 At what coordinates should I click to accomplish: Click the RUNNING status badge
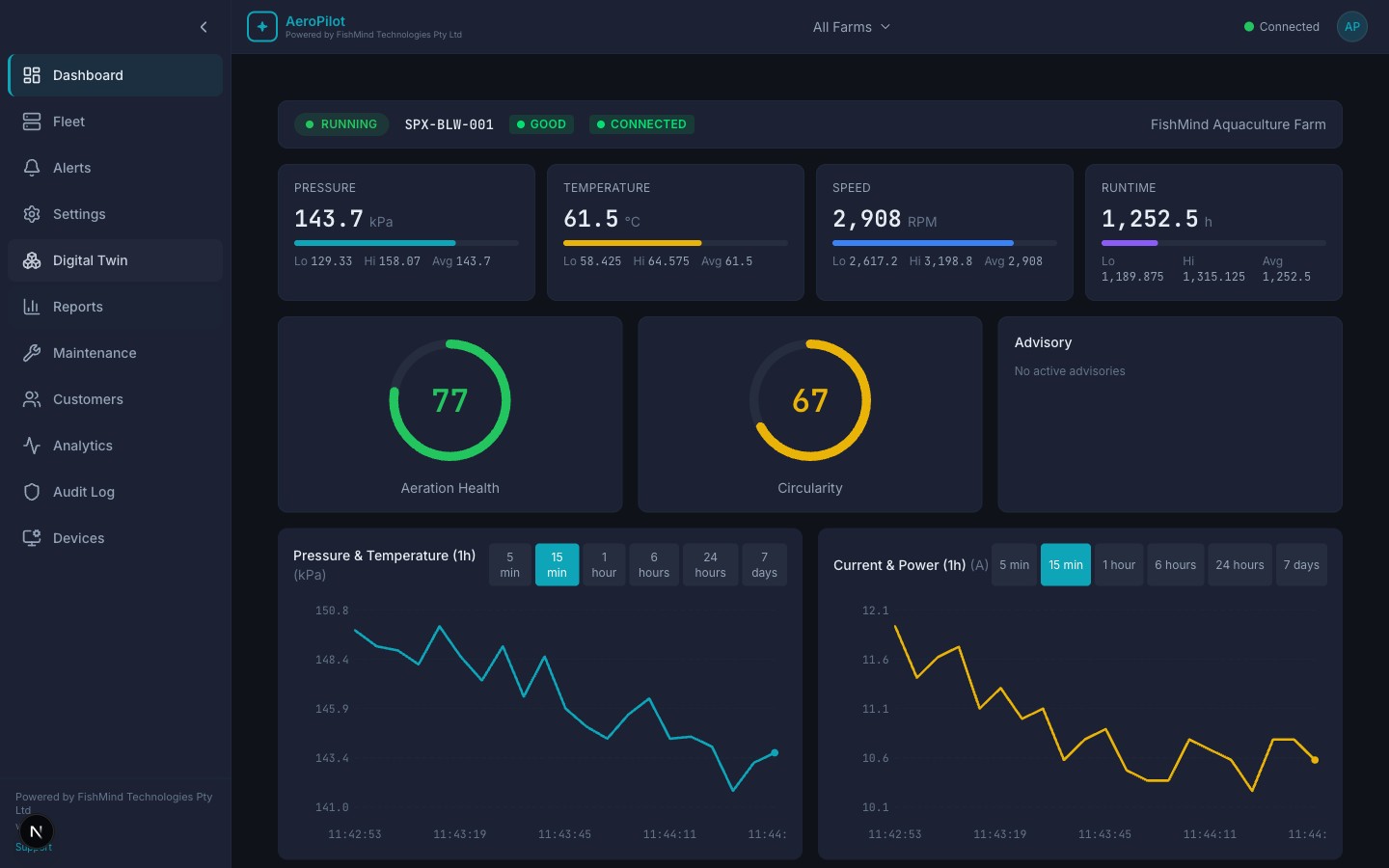pos(341,124)
